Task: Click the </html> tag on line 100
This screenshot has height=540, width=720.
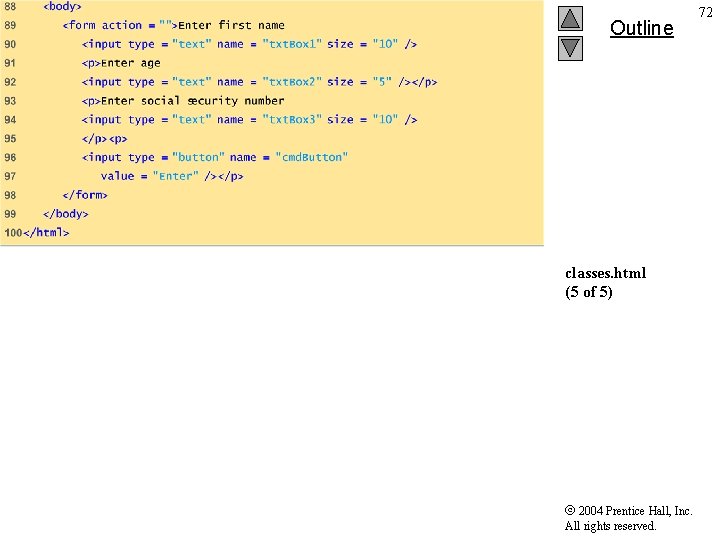Action: point(46,233)
